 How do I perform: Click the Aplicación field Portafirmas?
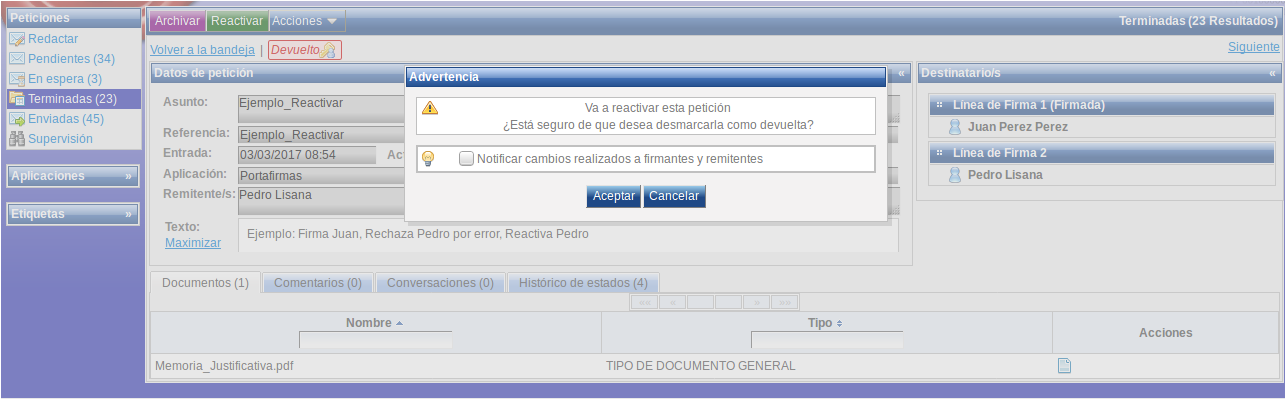(569, 176)
